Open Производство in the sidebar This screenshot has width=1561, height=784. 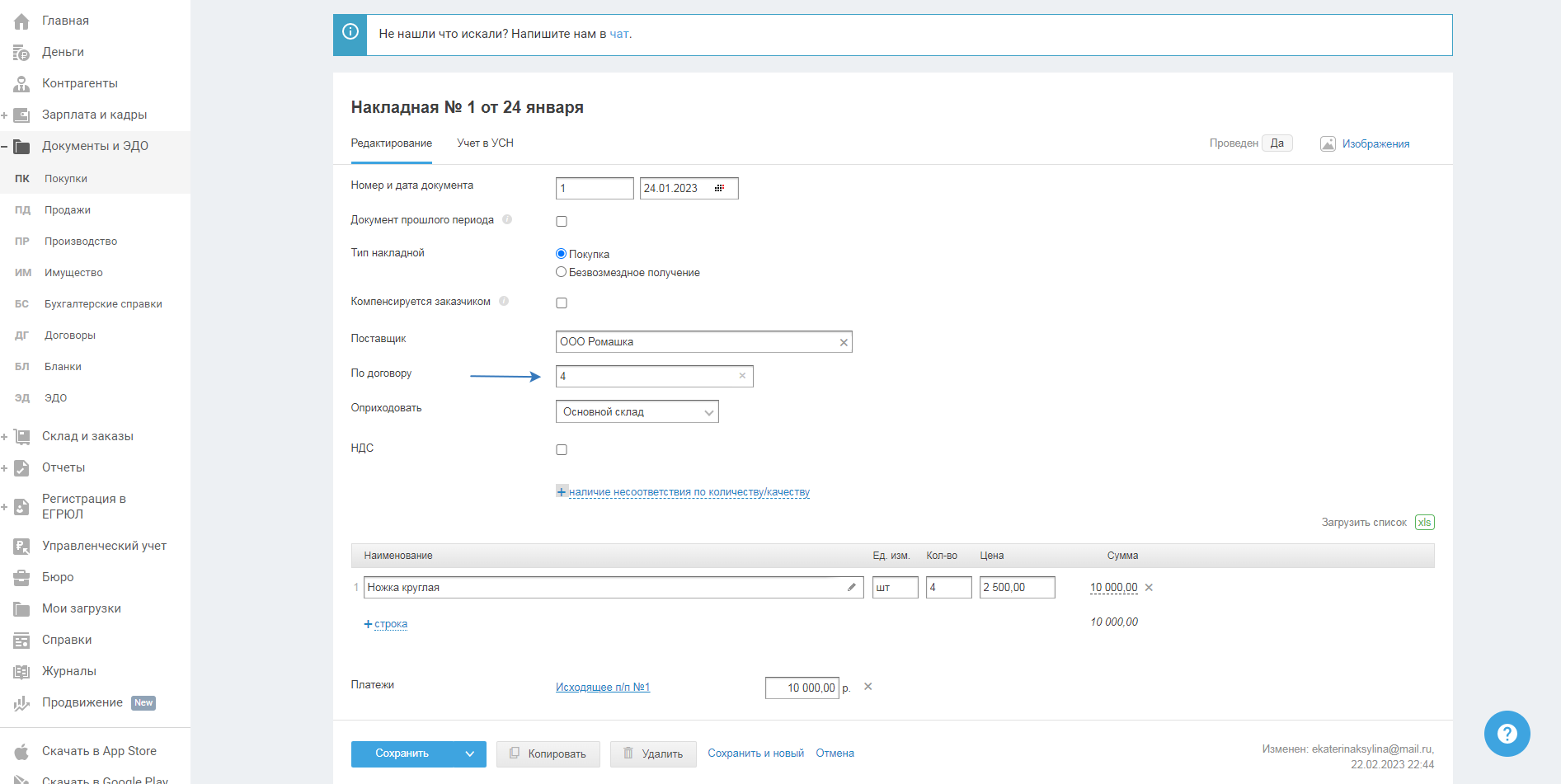81,242
